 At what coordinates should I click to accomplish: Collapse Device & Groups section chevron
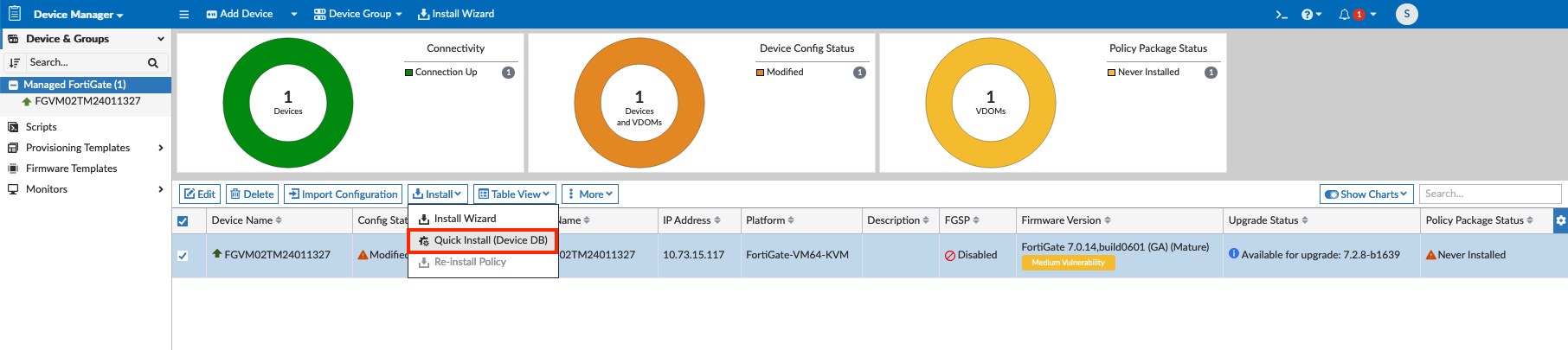pos(161,39)
